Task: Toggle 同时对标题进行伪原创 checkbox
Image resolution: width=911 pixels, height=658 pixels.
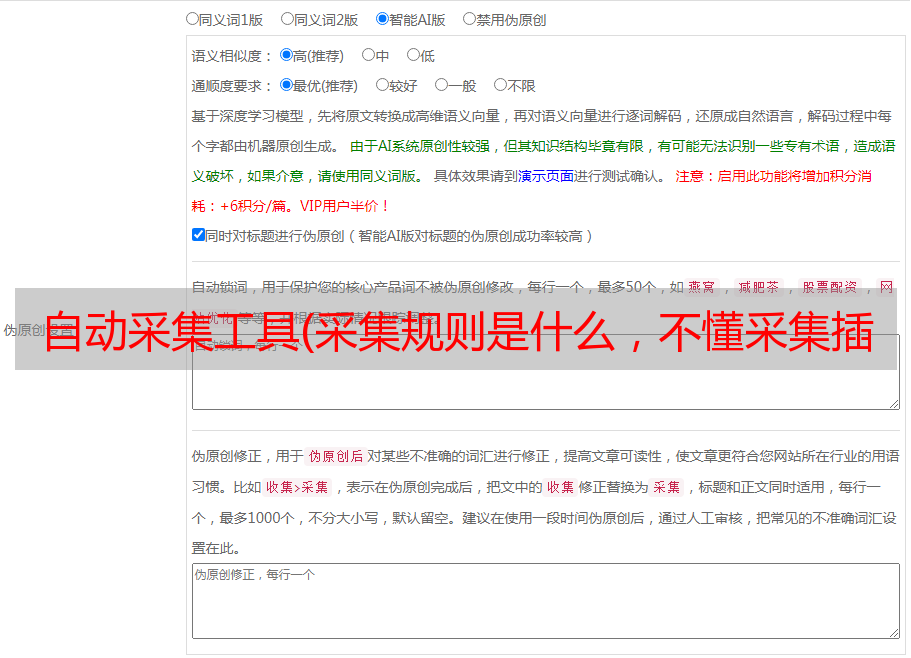Action: [x=198, y=235]
